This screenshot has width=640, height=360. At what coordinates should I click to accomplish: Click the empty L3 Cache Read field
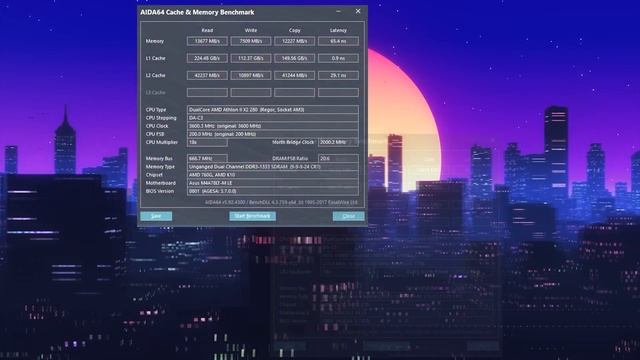(207, 93)
